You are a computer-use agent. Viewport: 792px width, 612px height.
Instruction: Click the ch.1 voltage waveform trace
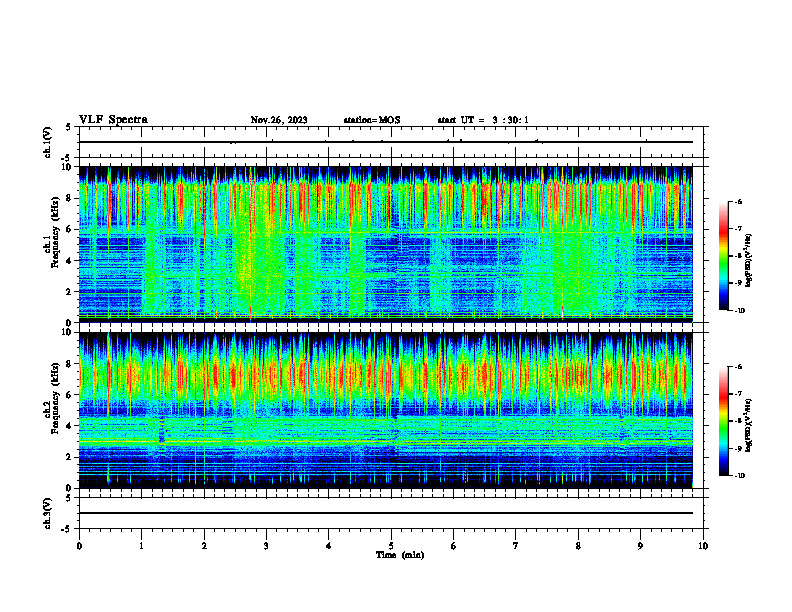[386, 142]
